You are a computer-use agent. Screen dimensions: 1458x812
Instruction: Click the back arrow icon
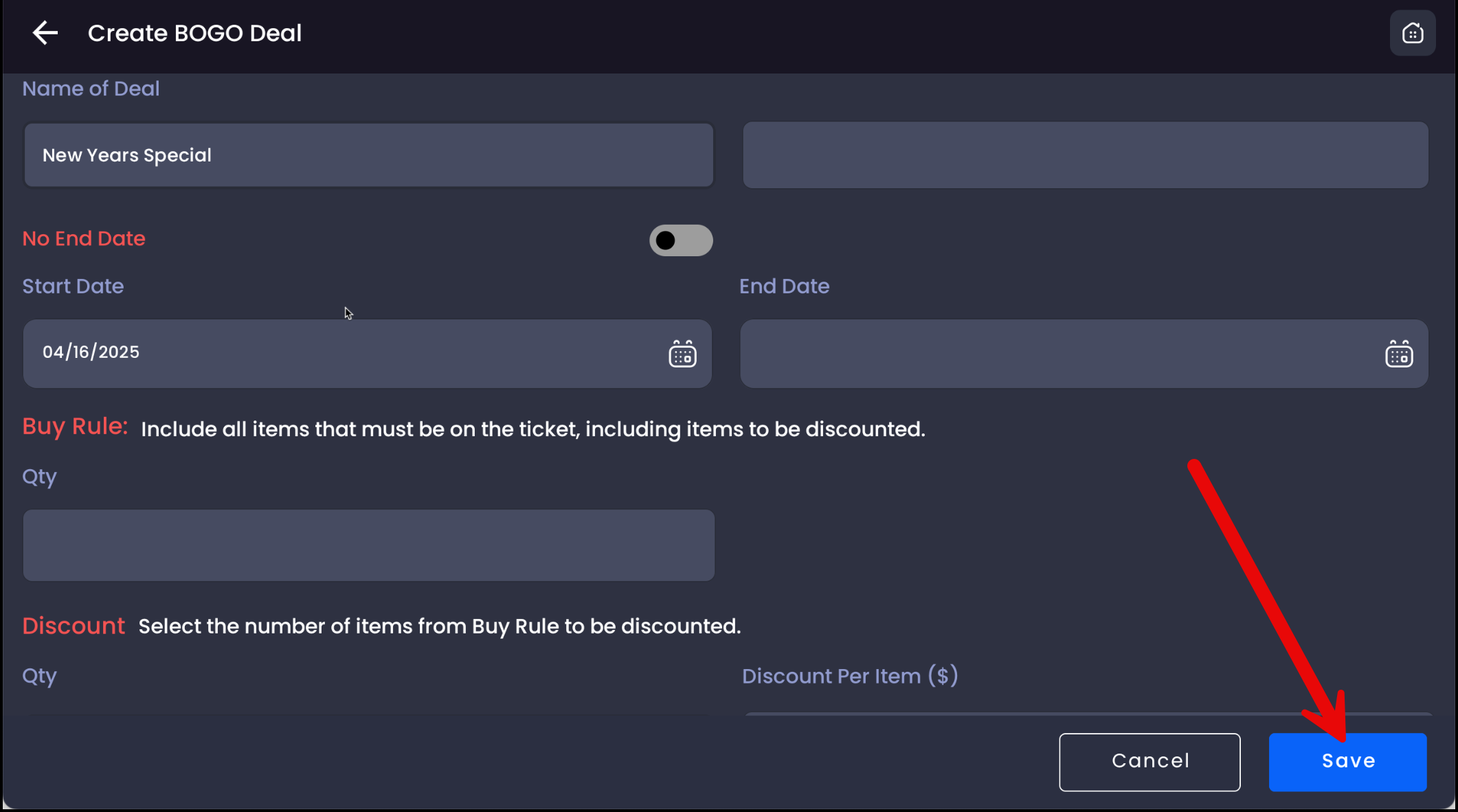pyautogui.click(x=45, y=32)
